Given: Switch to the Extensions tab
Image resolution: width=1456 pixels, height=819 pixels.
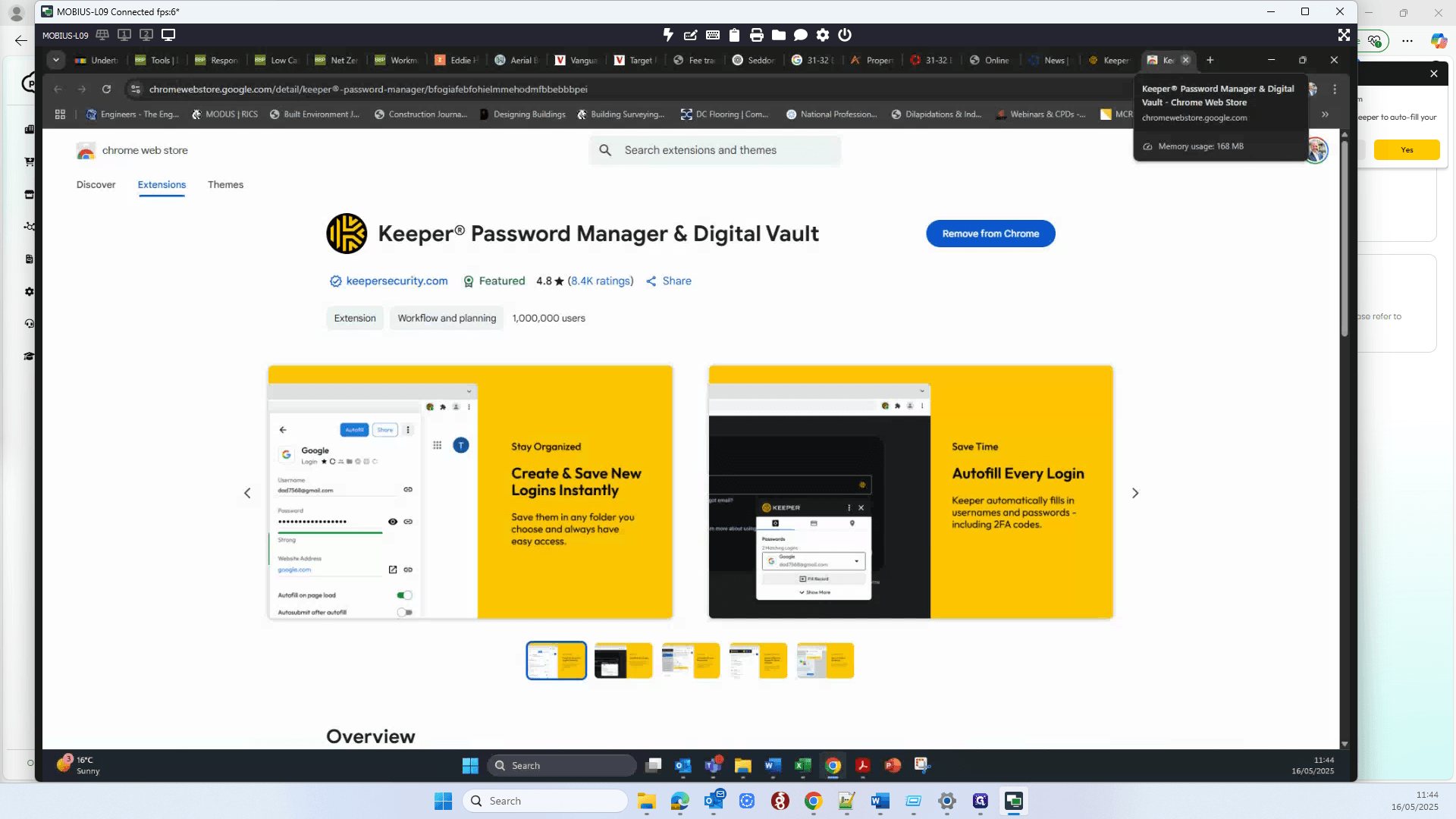Looking at the screenshot, I should [x=162, y=185].
